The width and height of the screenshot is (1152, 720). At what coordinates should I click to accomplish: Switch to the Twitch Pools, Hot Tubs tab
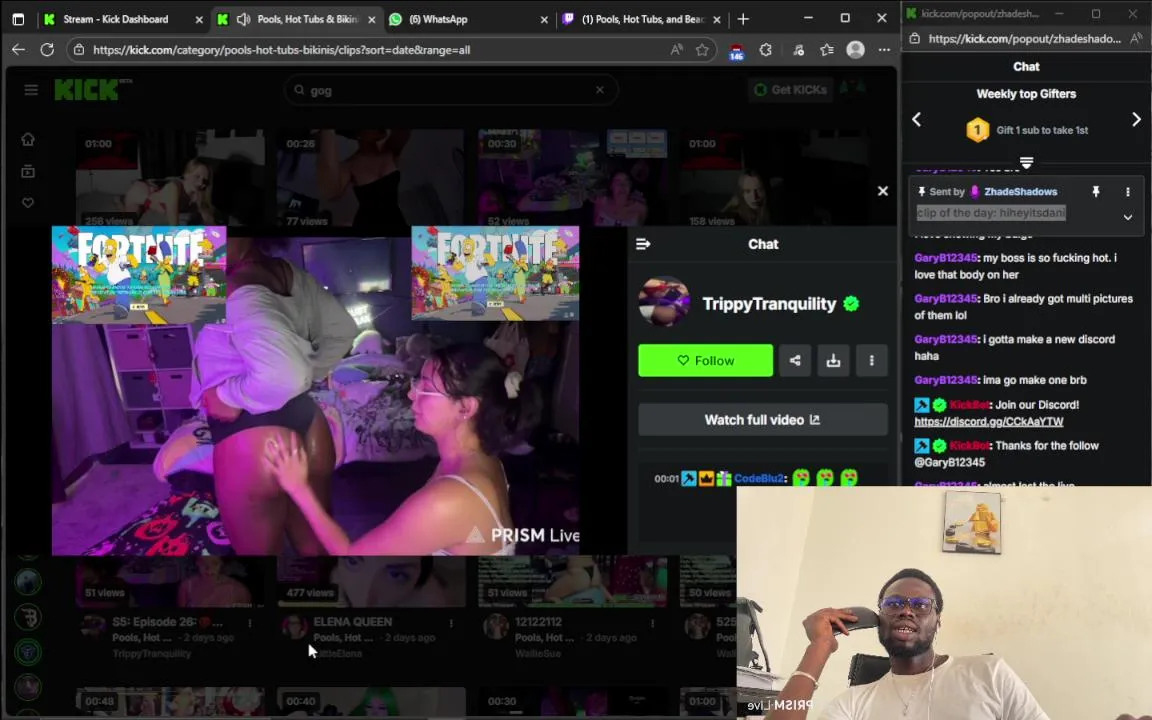click(642, 19)
